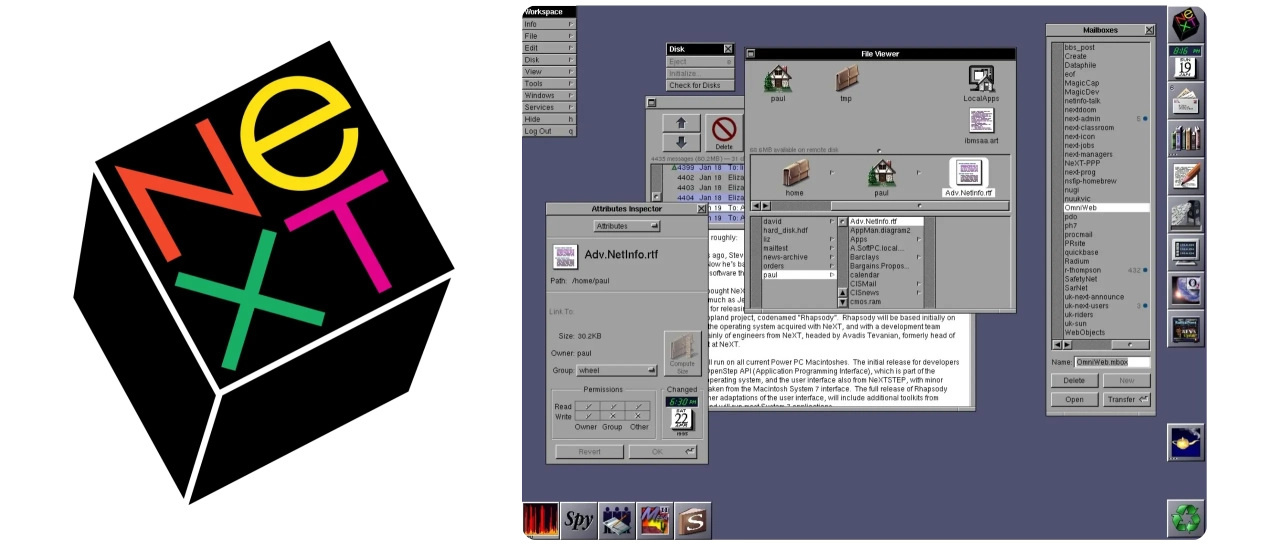The width and height of the screenshot is (1280, 545).
Task: Click the Delete message icon
Action: [x=724, y=131]
